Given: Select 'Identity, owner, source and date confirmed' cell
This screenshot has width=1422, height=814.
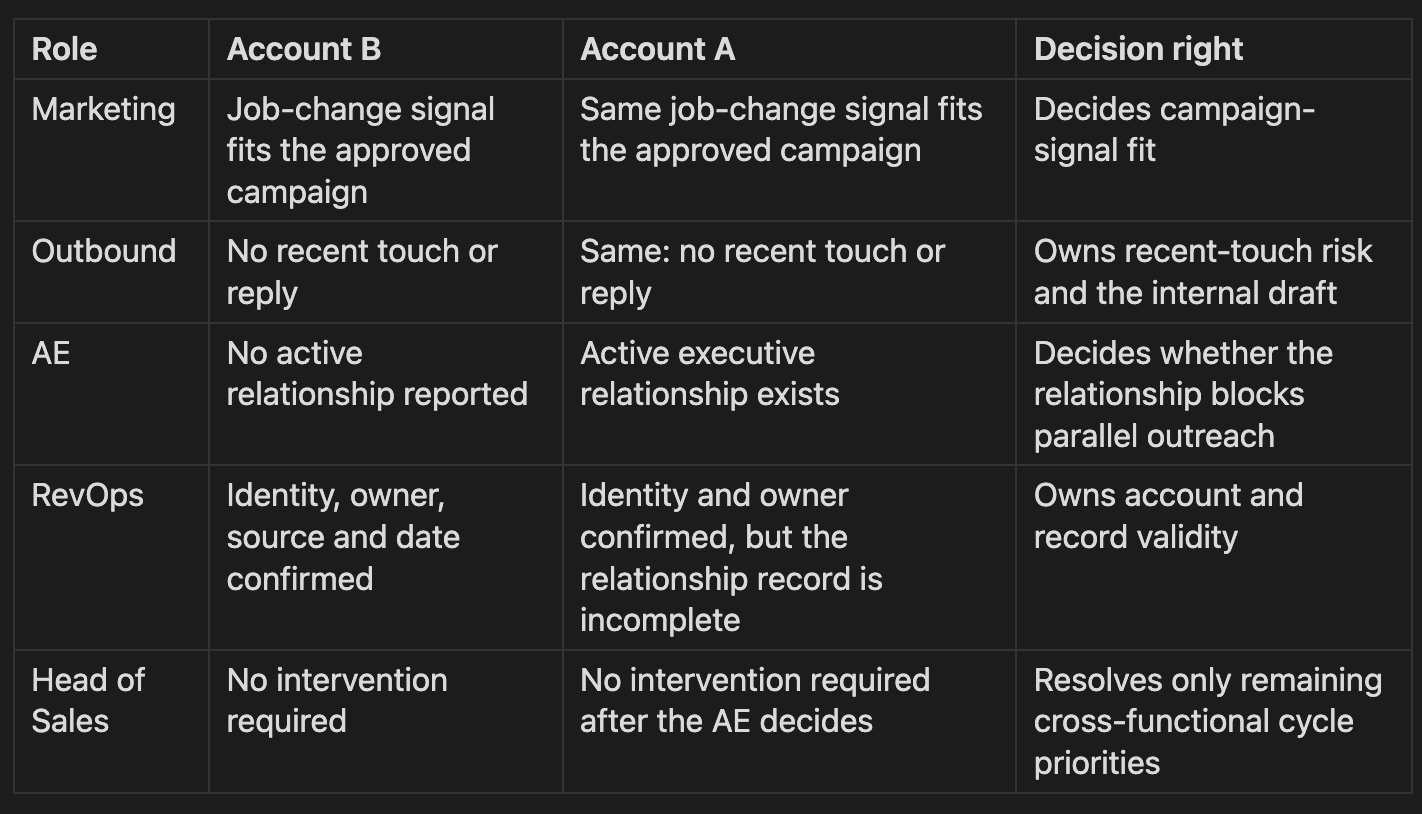Looking at the screenshot, I should [386, 557].
